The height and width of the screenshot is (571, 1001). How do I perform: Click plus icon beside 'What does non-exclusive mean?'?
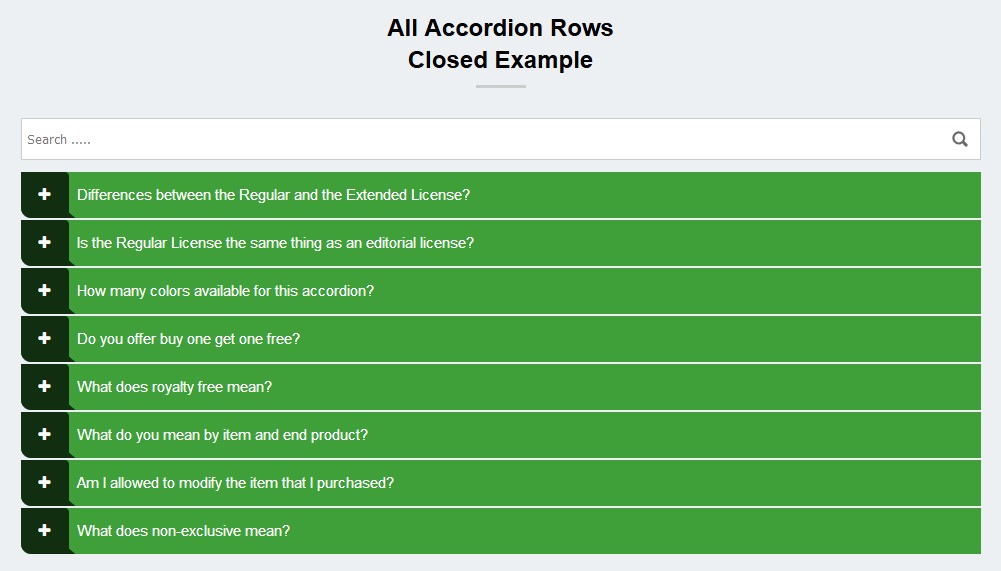tap(44, 531)
